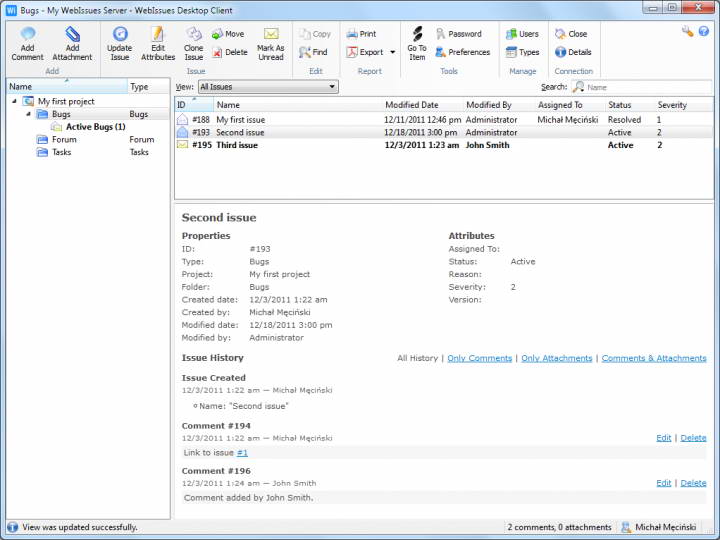Collapse the Bugs folder tree node

pos(28,114)
